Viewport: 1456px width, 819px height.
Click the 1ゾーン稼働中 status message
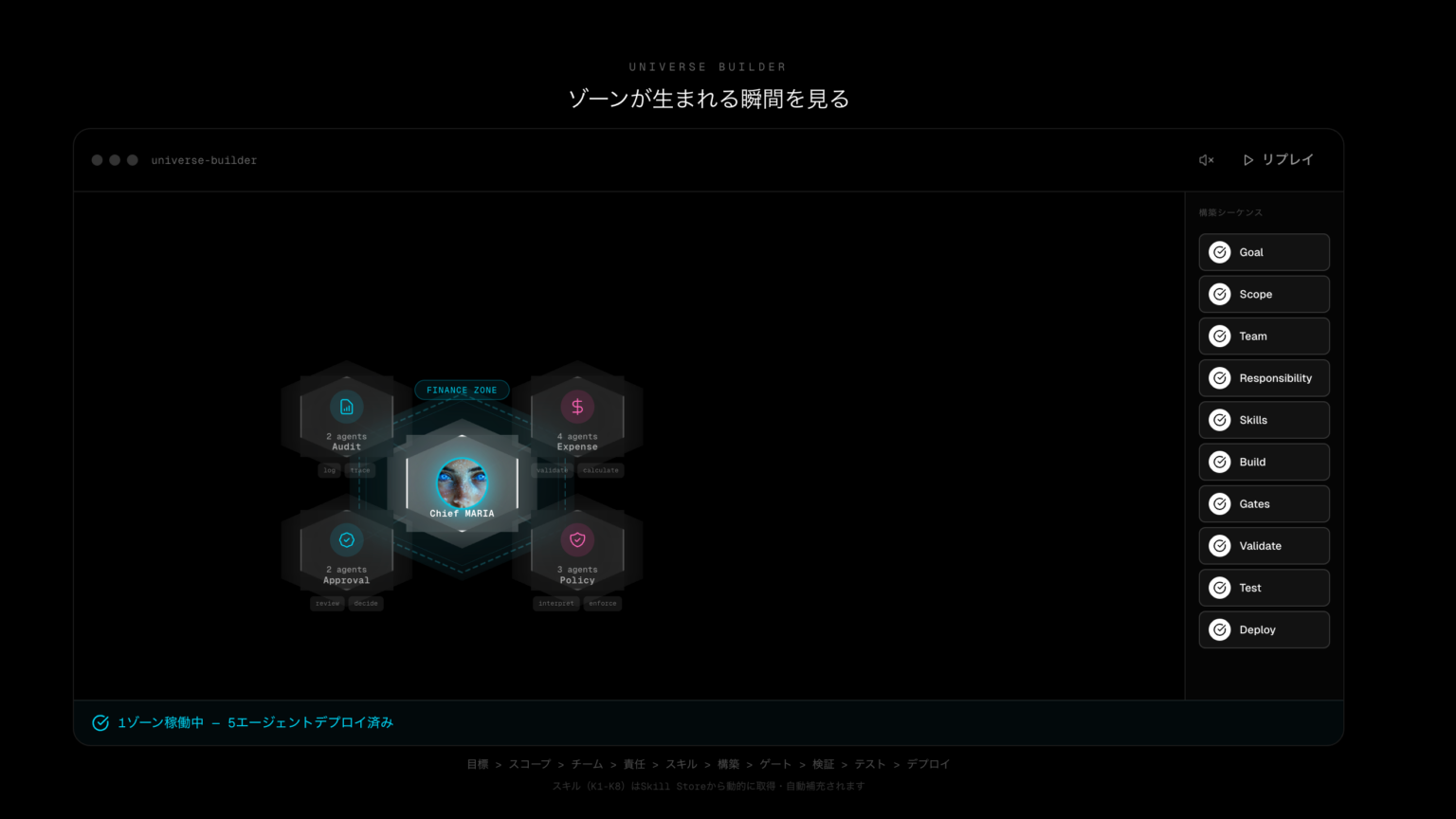coord(160,721)
